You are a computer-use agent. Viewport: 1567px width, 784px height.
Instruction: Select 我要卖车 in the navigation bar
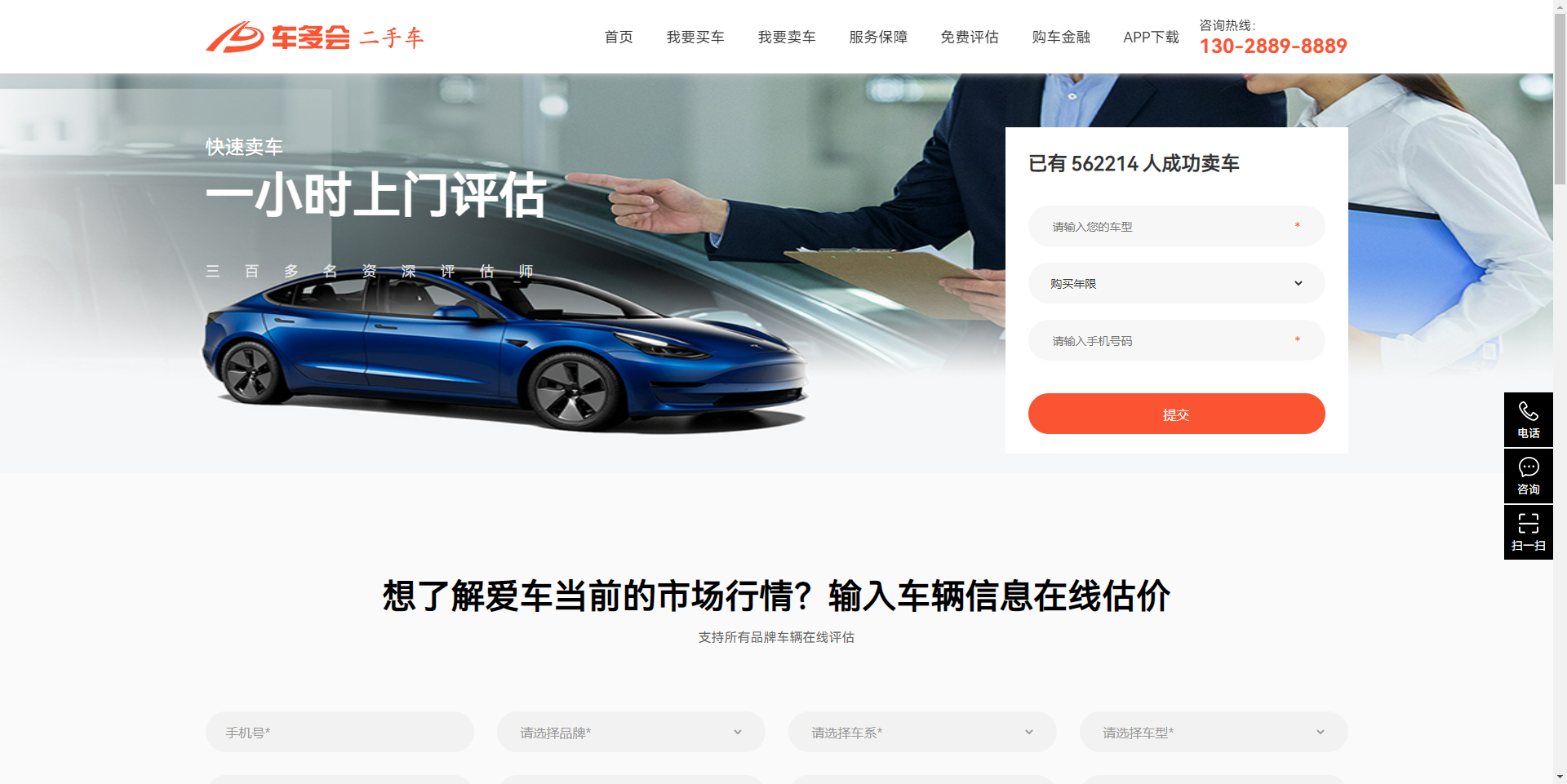[x=787, y=37]
